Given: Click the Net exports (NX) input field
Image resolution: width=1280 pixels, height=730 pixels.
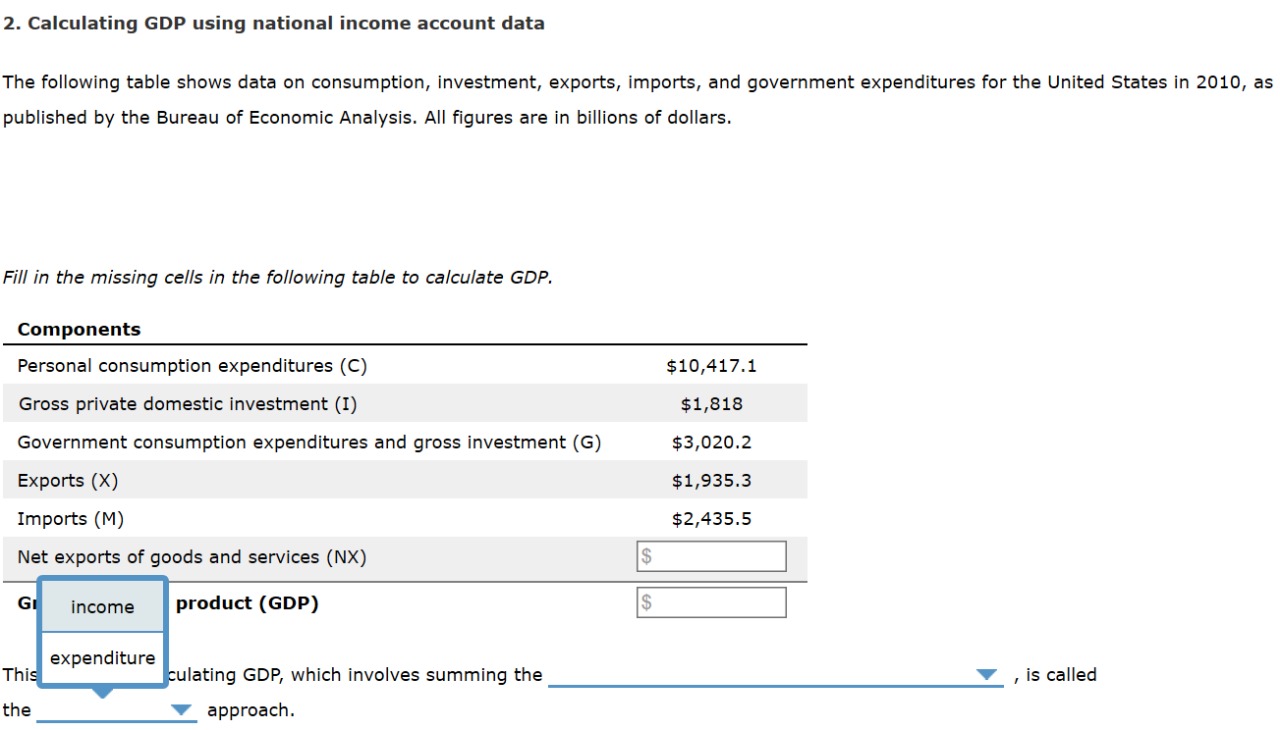Looking at the screenshot, I should point(712,557).
